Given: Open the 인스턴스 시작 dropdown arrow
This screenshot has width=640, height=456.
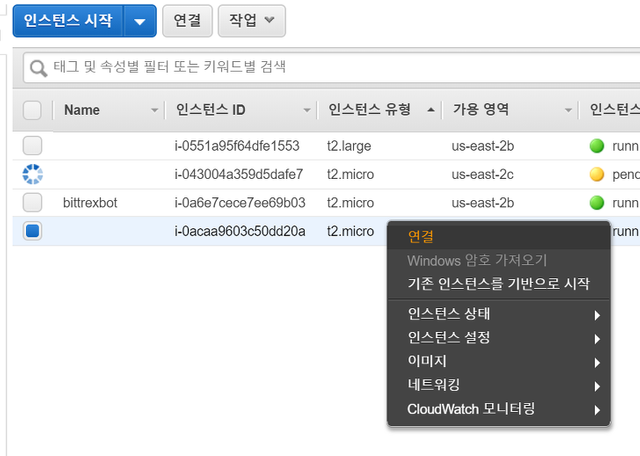Looking at the screenshot, I should pyautogui.click(x=140, y=21).
